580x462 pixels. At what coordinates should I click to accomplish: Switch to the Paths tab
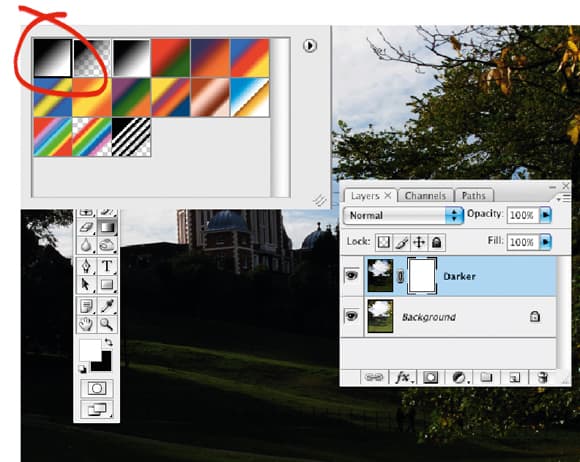(473, 196)
